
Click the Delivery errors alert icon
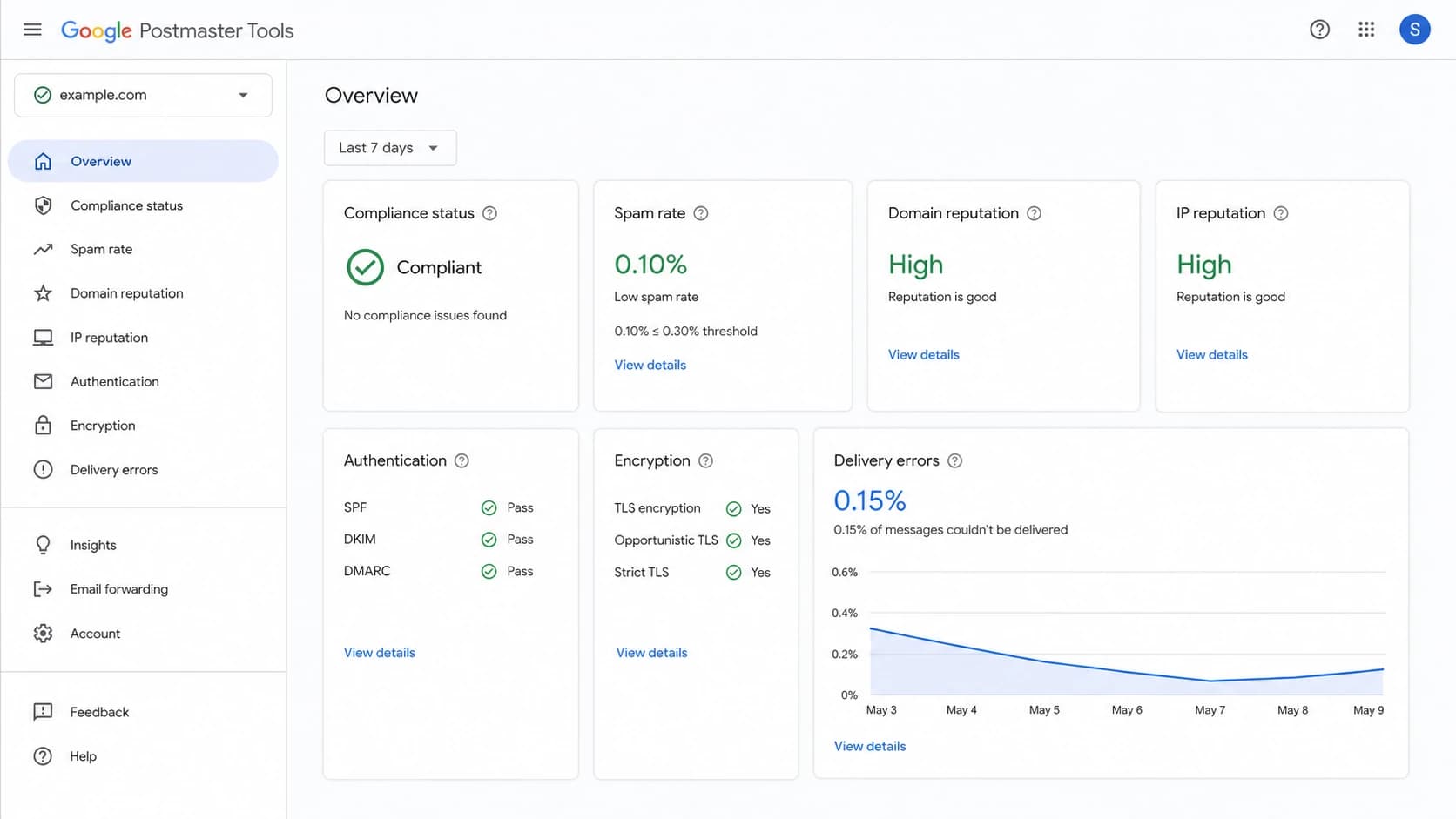(x=43, y=469)
